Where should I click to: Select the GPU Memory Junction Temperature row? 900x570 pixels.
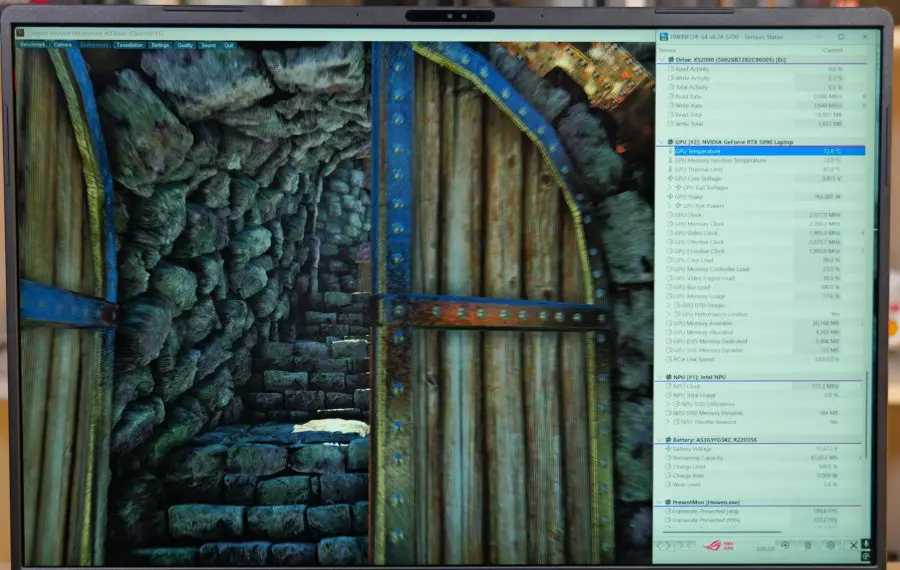pos(765,161)
